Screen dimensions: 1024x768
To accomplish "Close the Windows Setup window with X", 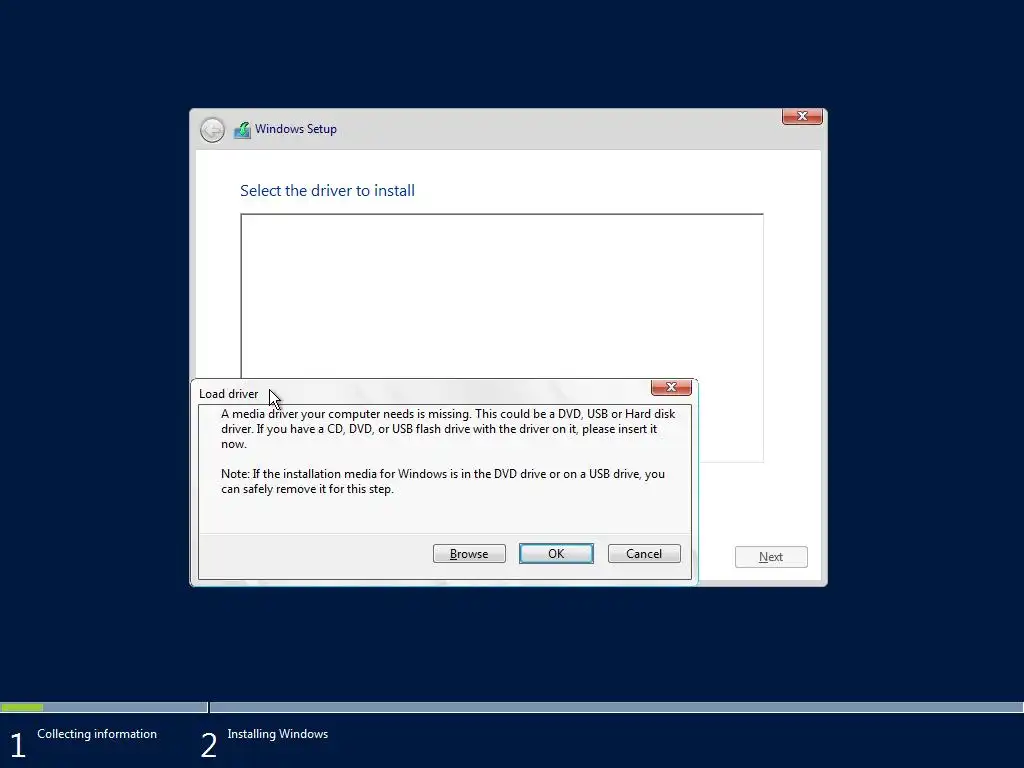I will click(x=802, y=116).
